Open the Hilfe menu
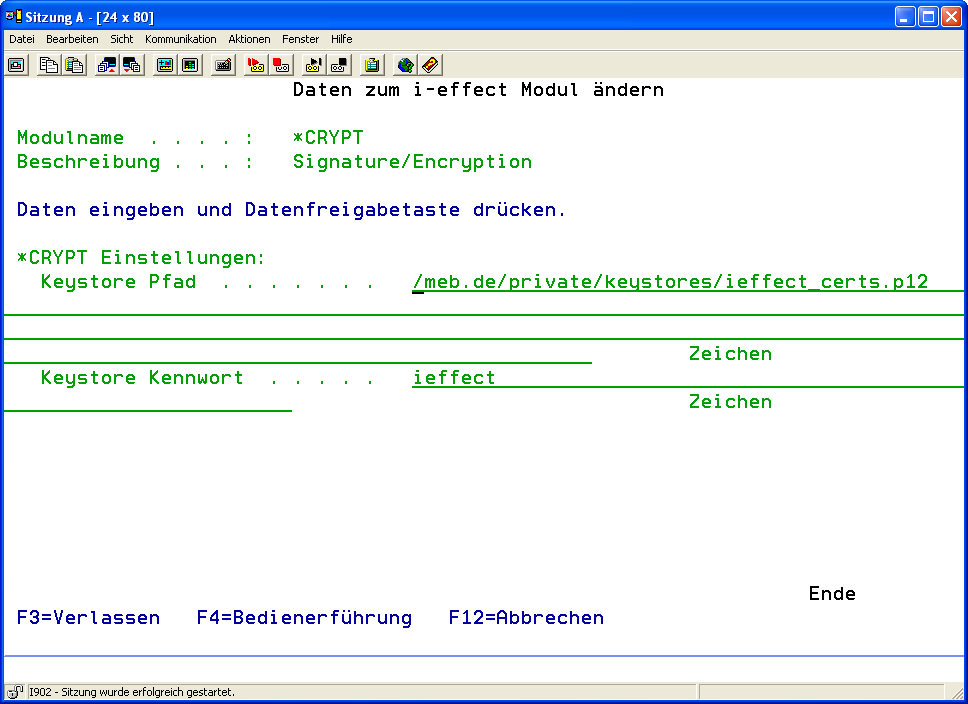This screenshot has height=704, width=968. 341,39
